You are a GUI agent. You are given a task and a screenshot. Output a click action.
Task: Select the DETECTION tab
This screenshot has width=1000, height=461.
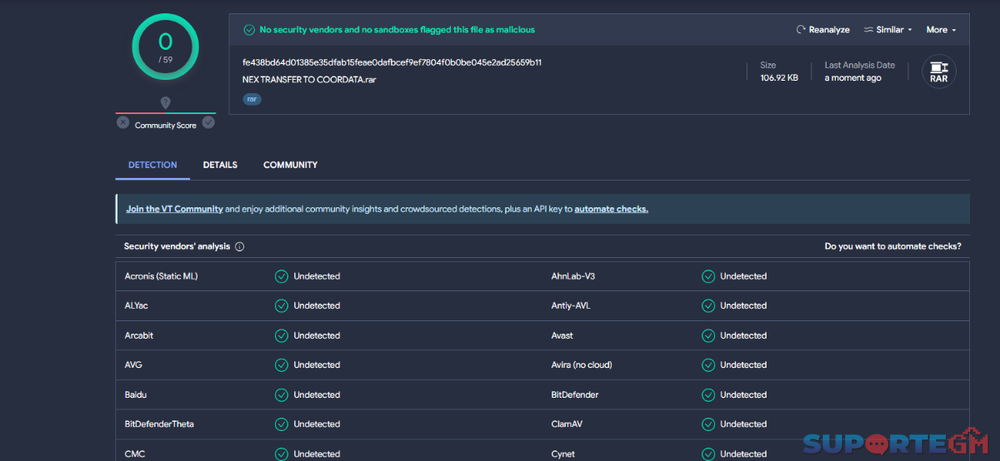click(152, 165)
